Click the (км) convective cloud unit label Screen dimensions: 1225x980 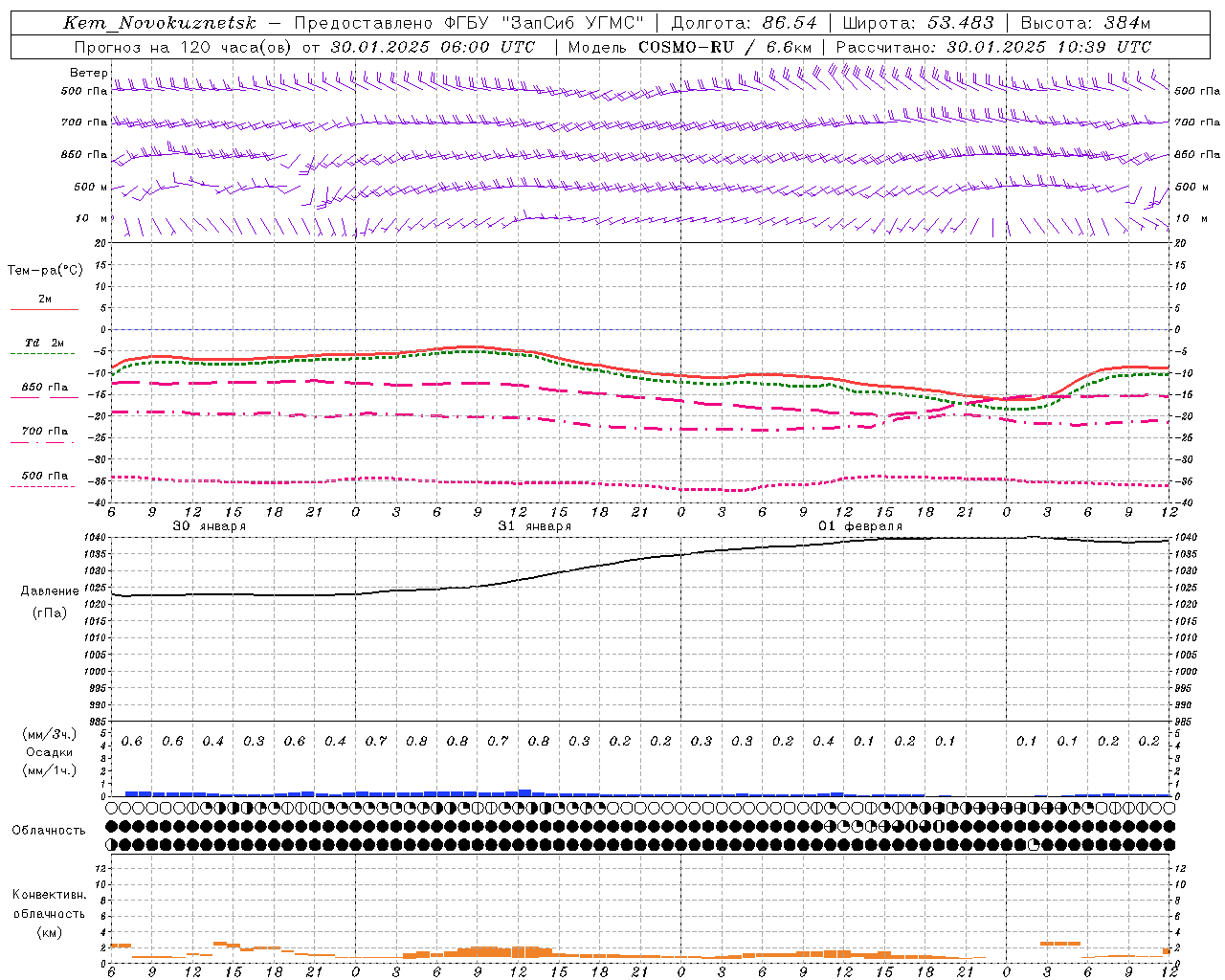point(49,932)
